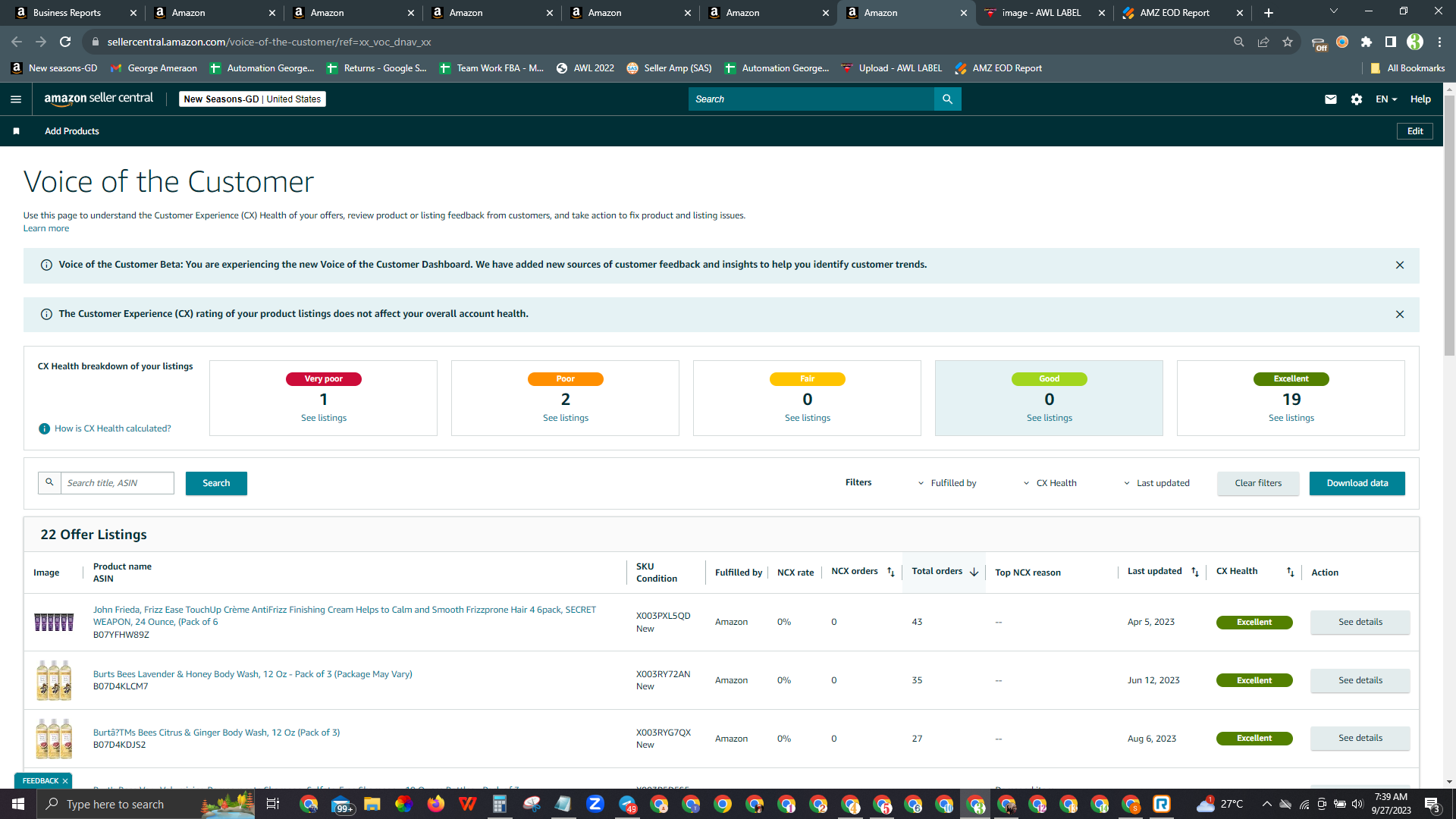Sort the table by Total orders

(x=974, y=572)
